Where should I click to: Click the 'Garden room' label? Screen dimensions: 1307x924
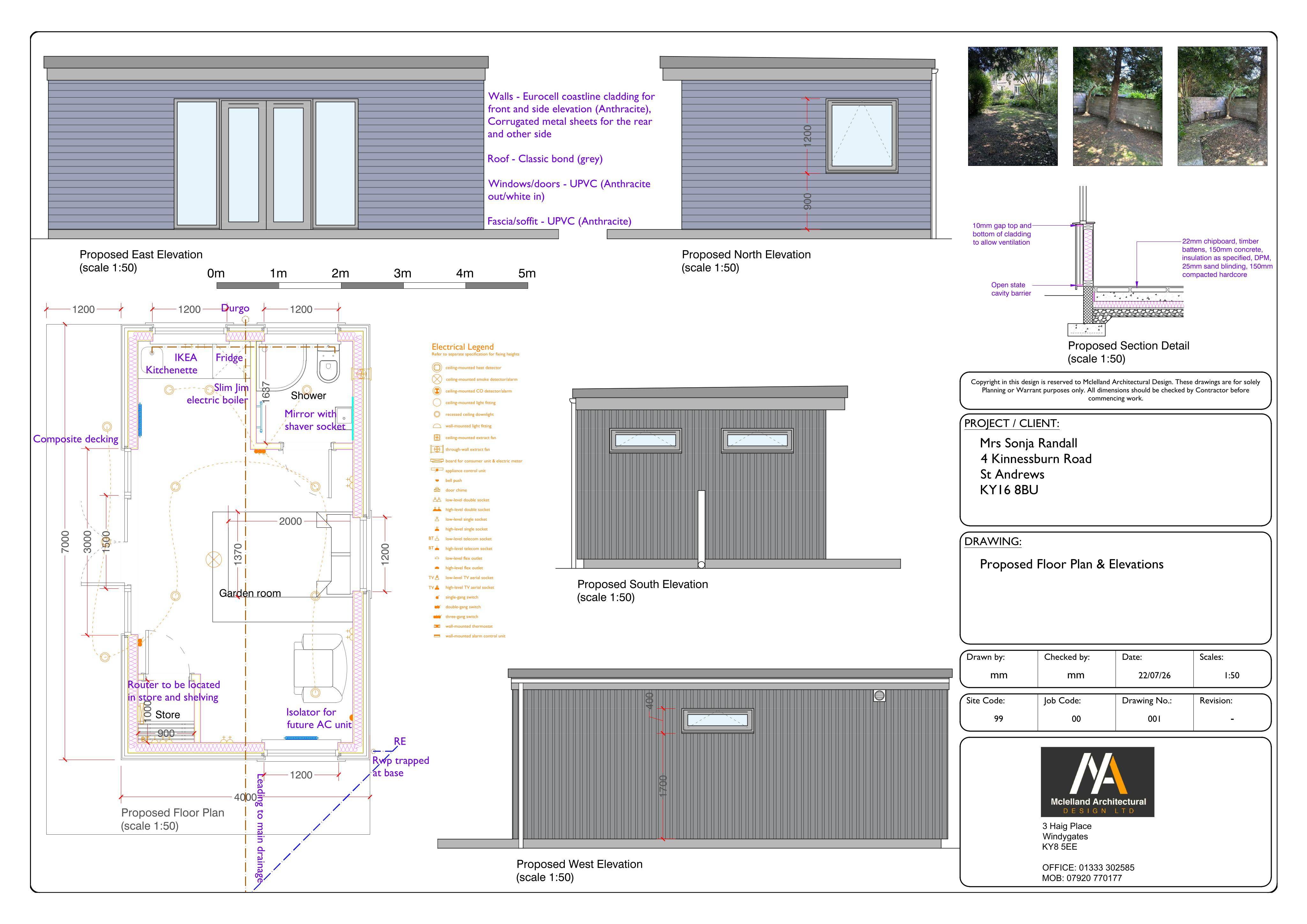[250, 593]
